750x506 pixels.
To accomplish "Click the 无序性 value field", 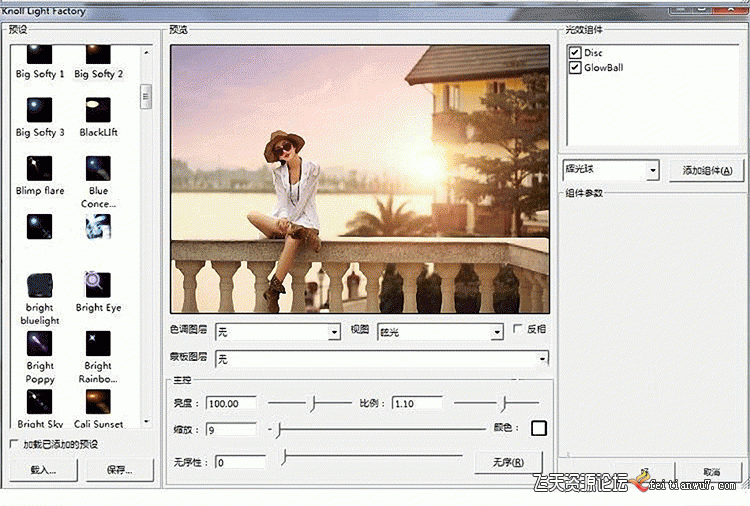I will (241, 462).
